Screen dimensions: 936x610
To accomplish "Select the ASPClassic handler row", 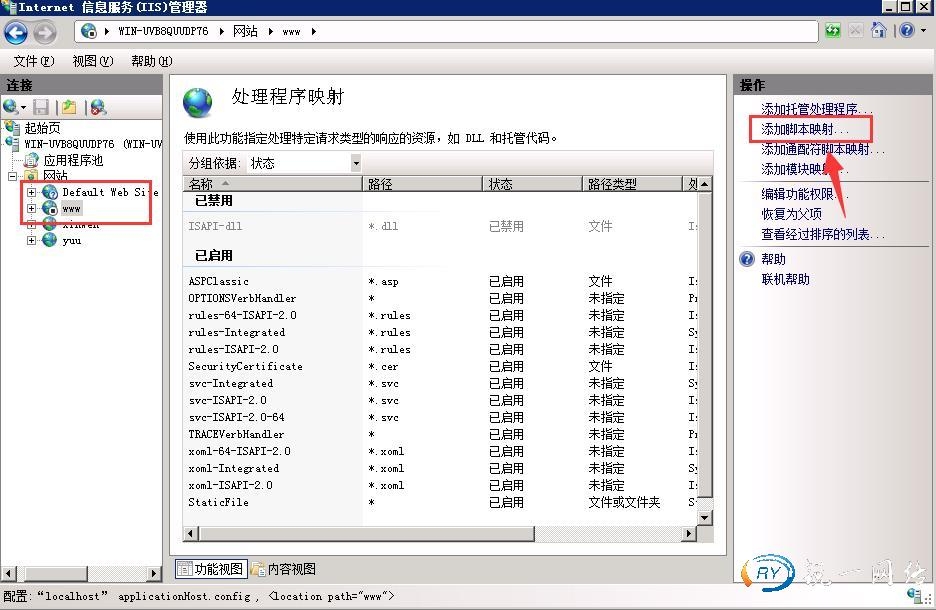I will pyautogui.click(x=219, y=281).
